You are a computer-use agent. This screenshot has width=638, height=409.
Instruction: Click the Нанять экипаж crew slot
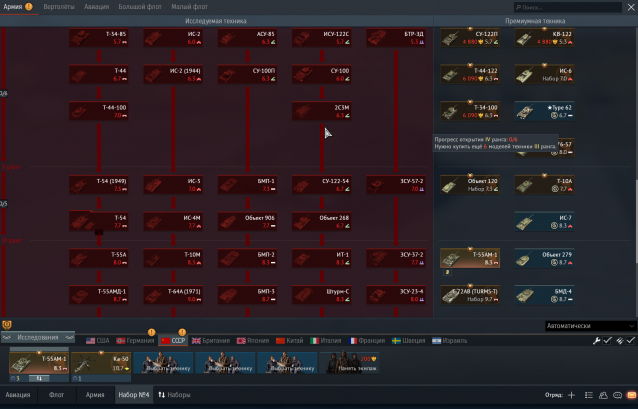click(x=350, y=363)
